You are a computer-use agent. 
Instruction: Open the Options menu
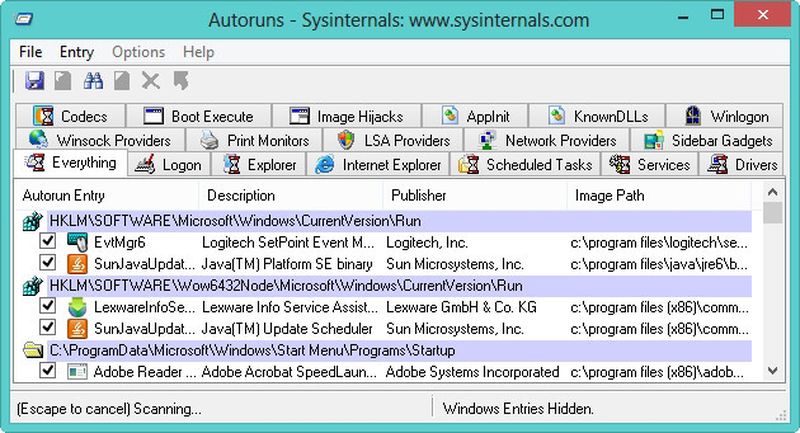[138, 52]
